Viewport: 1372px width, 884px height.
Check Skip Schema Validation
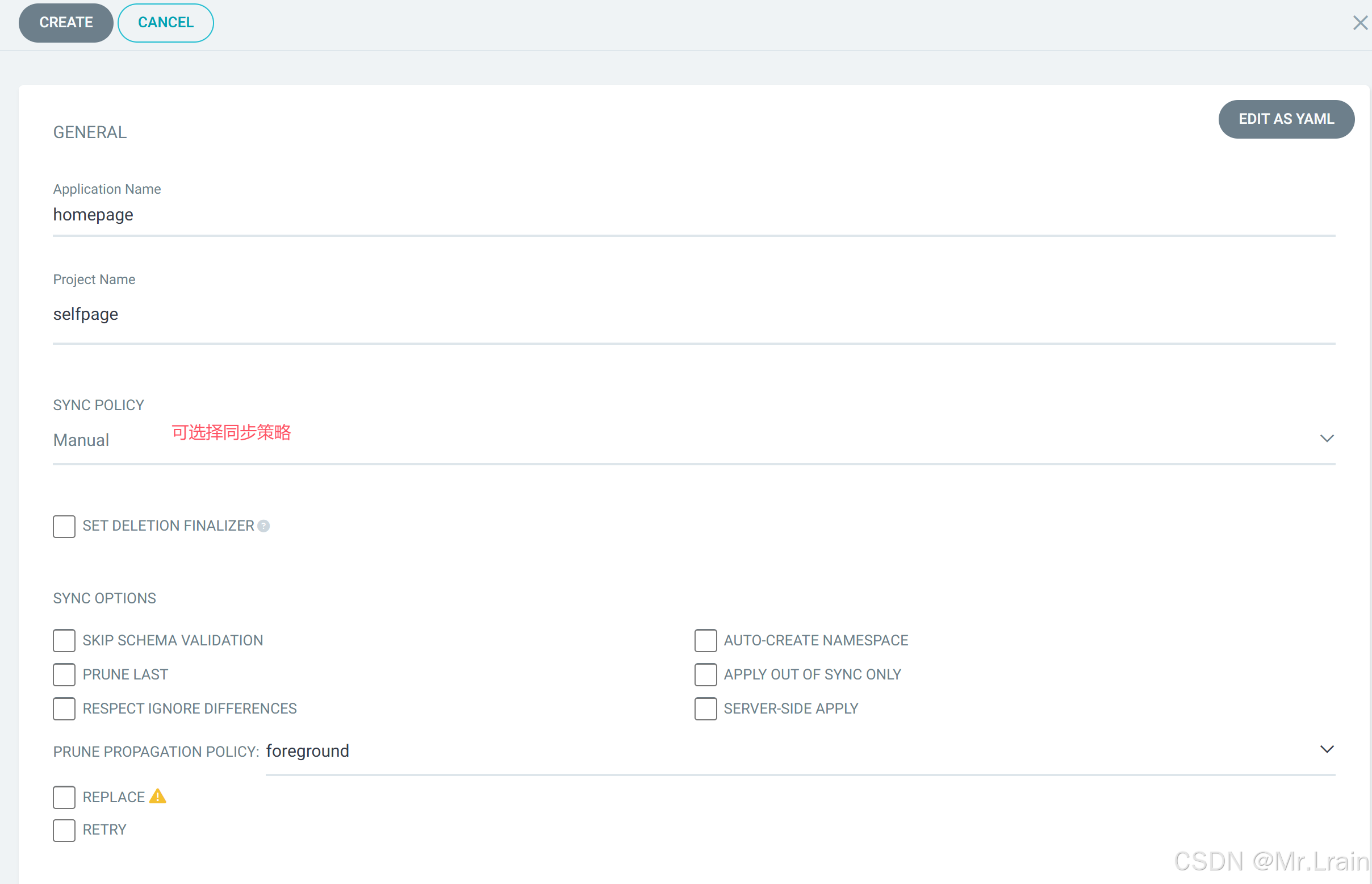click(x=64, y=640)
